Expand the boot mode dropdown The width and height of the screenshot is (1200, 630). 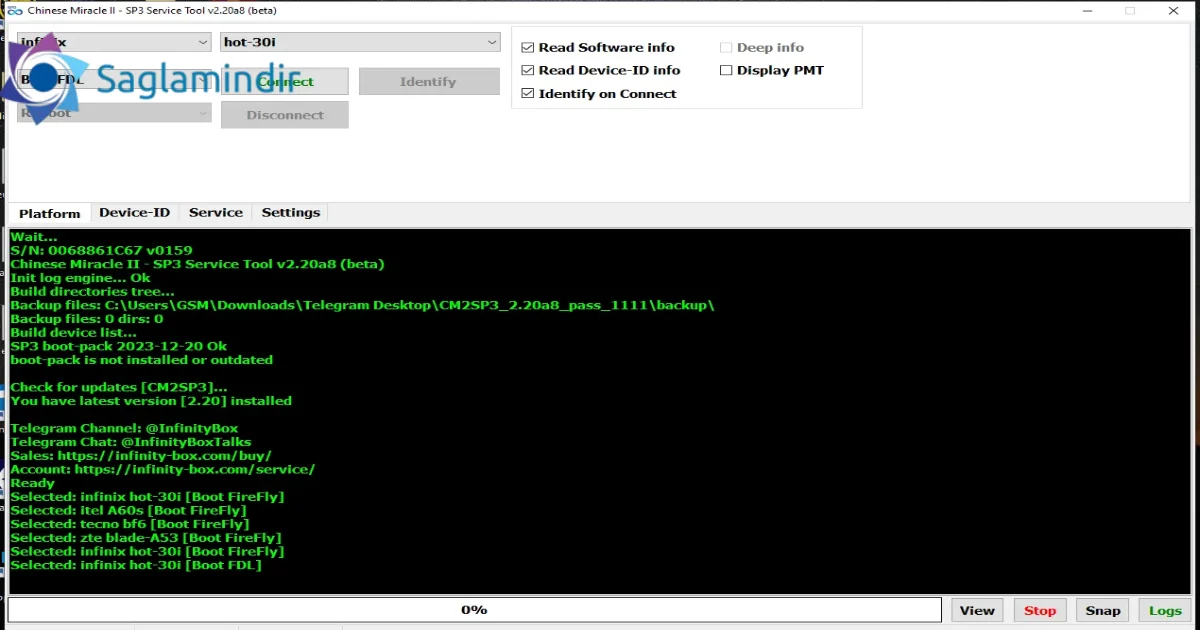point(114,79)
